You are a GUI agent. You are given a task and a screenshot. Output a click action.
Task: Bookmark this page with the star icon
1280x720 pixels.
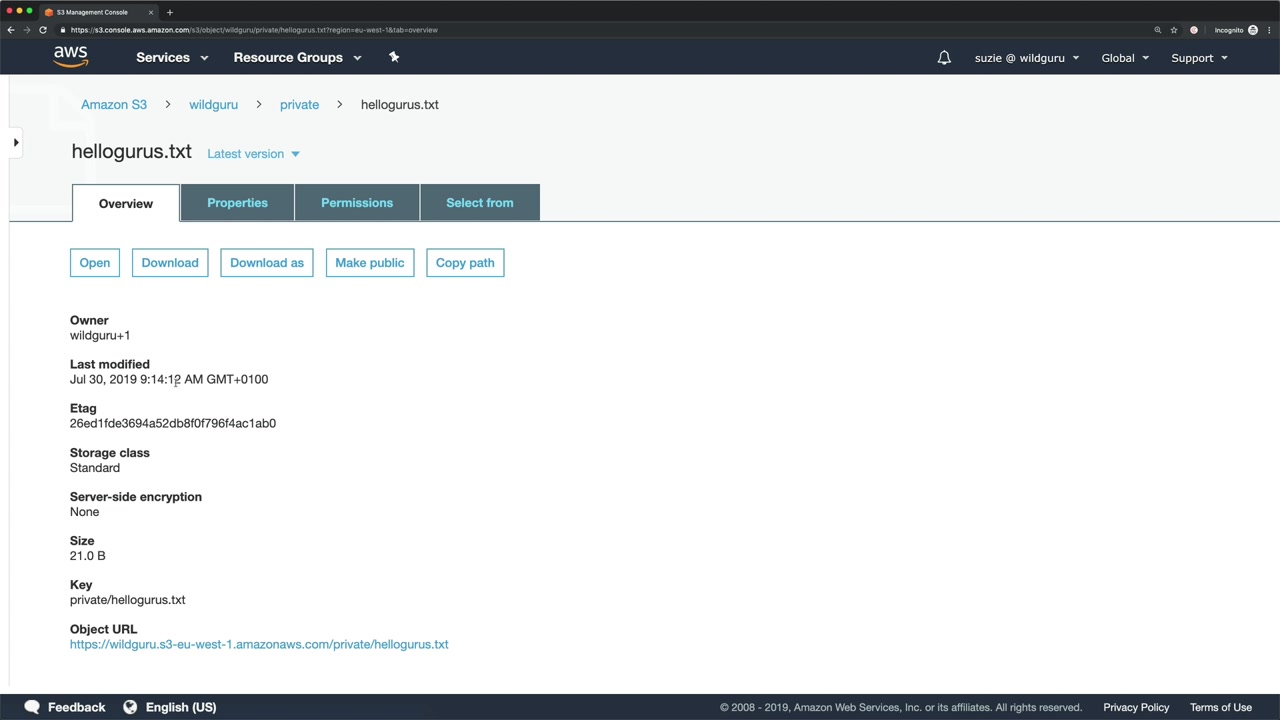pos(1174,30)
